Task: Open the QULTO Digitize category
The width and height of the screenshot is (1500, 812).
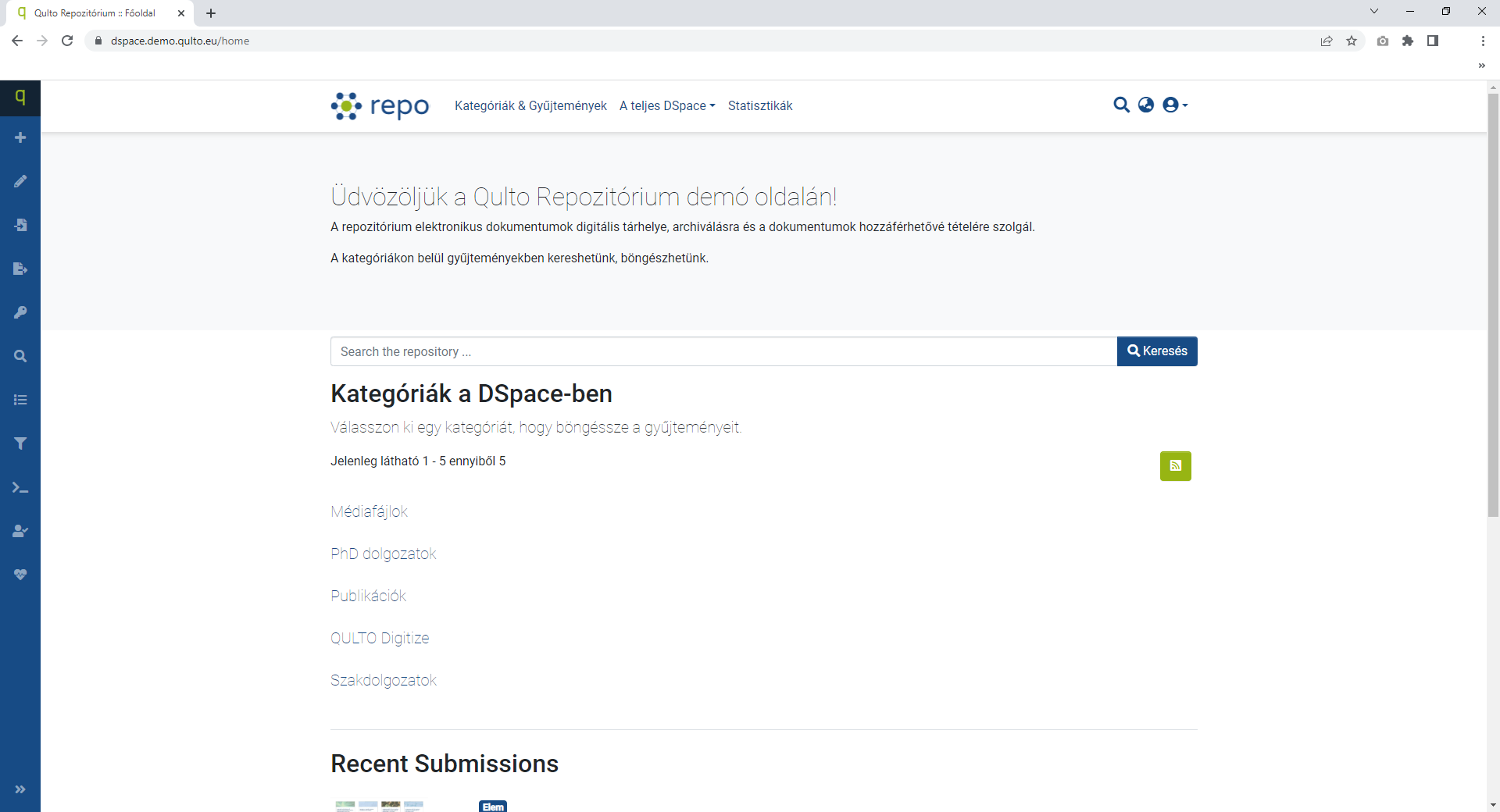Action: [x=380, y=638]
